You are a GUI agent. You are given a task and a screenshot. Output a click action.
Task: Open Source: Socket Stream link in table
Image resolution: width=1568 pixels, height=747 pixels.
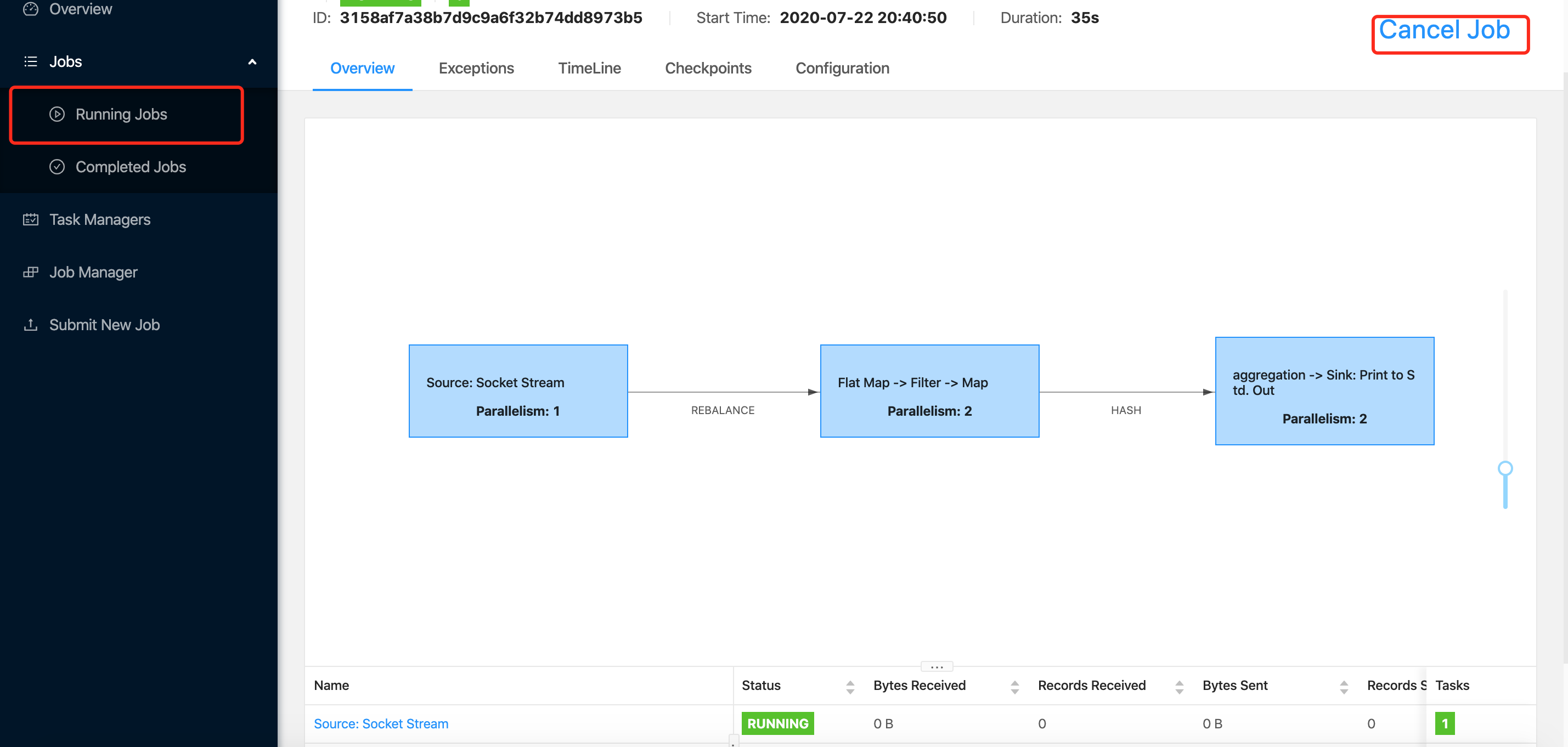(381, 723)
